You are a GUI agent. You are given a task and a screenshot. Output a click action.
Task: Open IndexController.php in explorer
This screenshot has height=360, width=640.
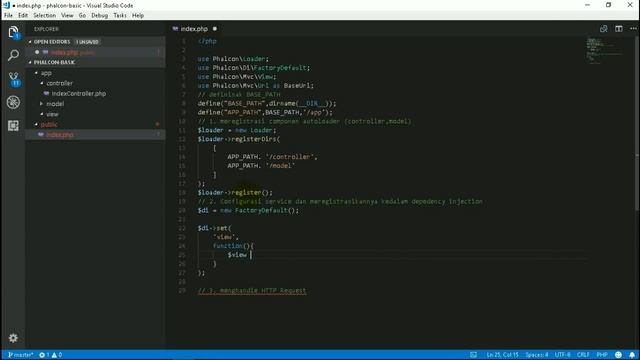coord(78,93)
